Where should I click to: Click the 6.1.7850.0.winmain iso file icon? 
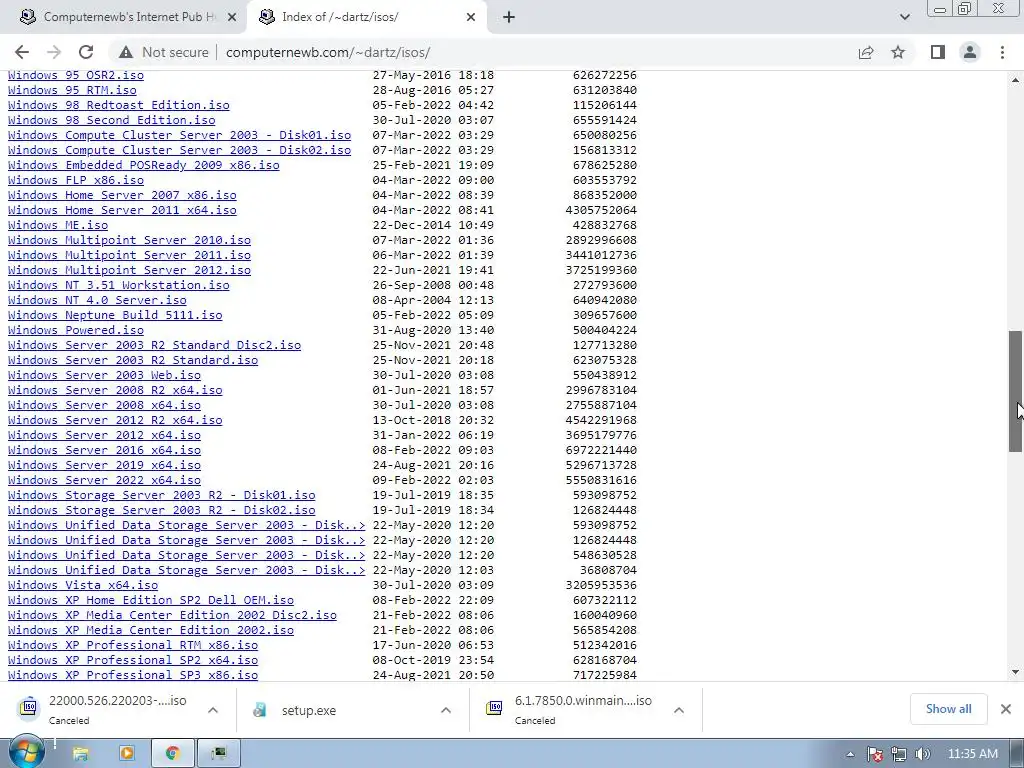pos(494,708)
